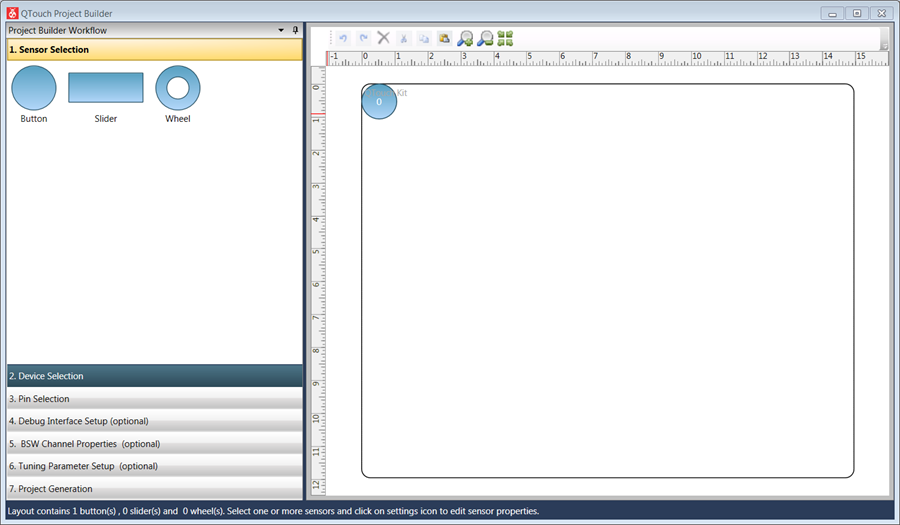
Task: Click the Cut scissors icon
Action: (x=404, y=38)
